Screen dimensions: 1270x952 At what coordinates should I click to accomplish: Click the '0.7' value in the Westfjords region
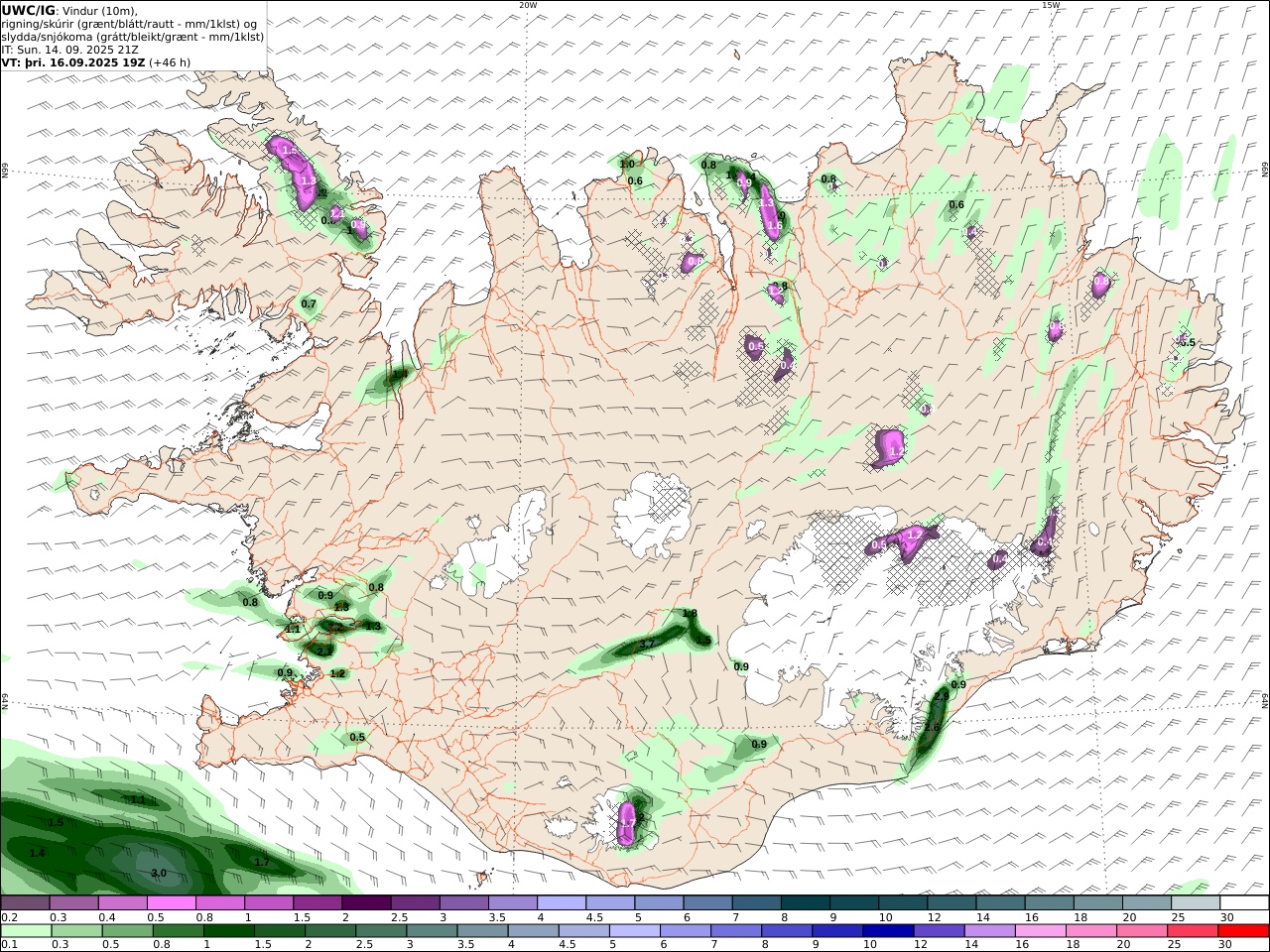point(309,303)
